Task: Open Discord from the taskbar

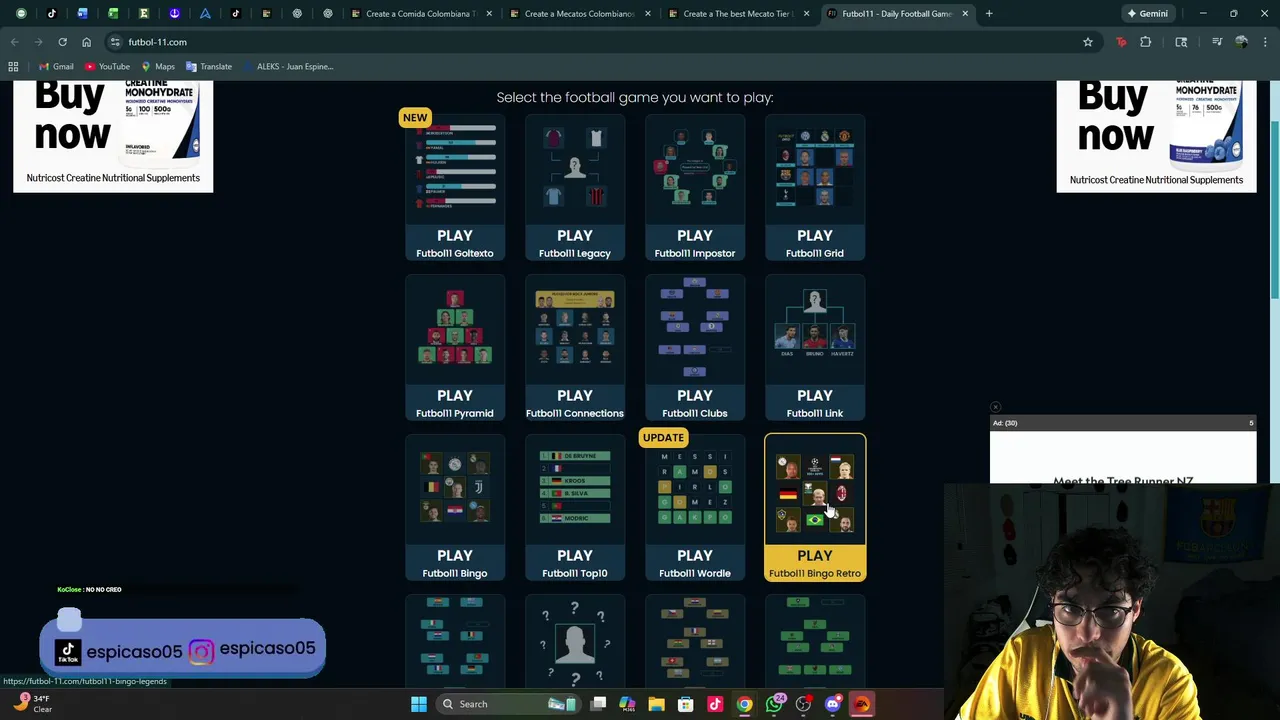Action: coord(832,704)
